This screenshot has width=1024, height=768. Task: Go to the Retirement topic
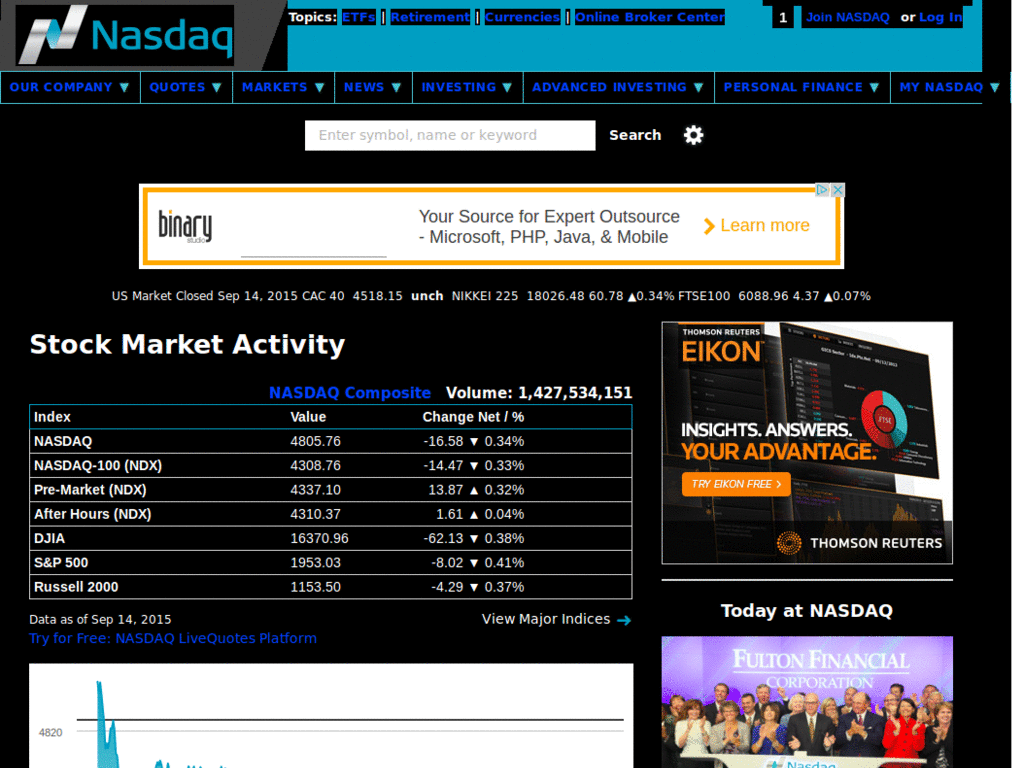pos(430,17)
